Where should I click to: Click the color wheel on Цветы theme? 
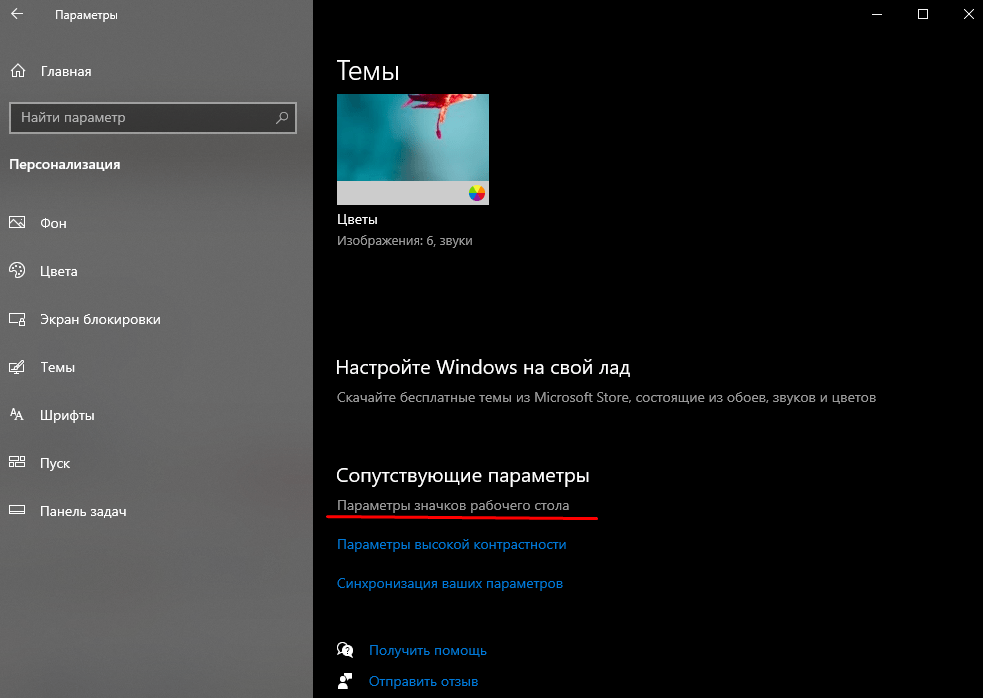pos(477,193)
